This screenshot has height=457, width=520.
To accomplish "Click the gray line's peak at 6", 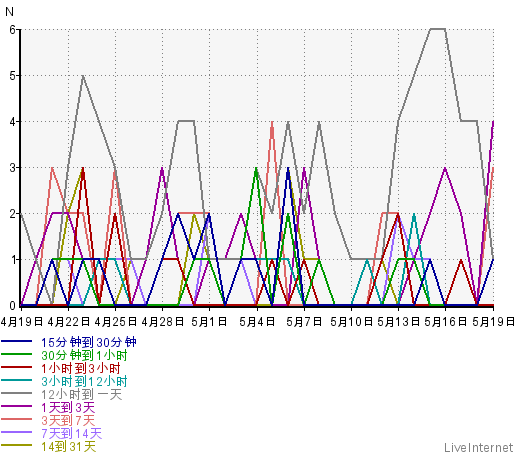I will point(438,29).
